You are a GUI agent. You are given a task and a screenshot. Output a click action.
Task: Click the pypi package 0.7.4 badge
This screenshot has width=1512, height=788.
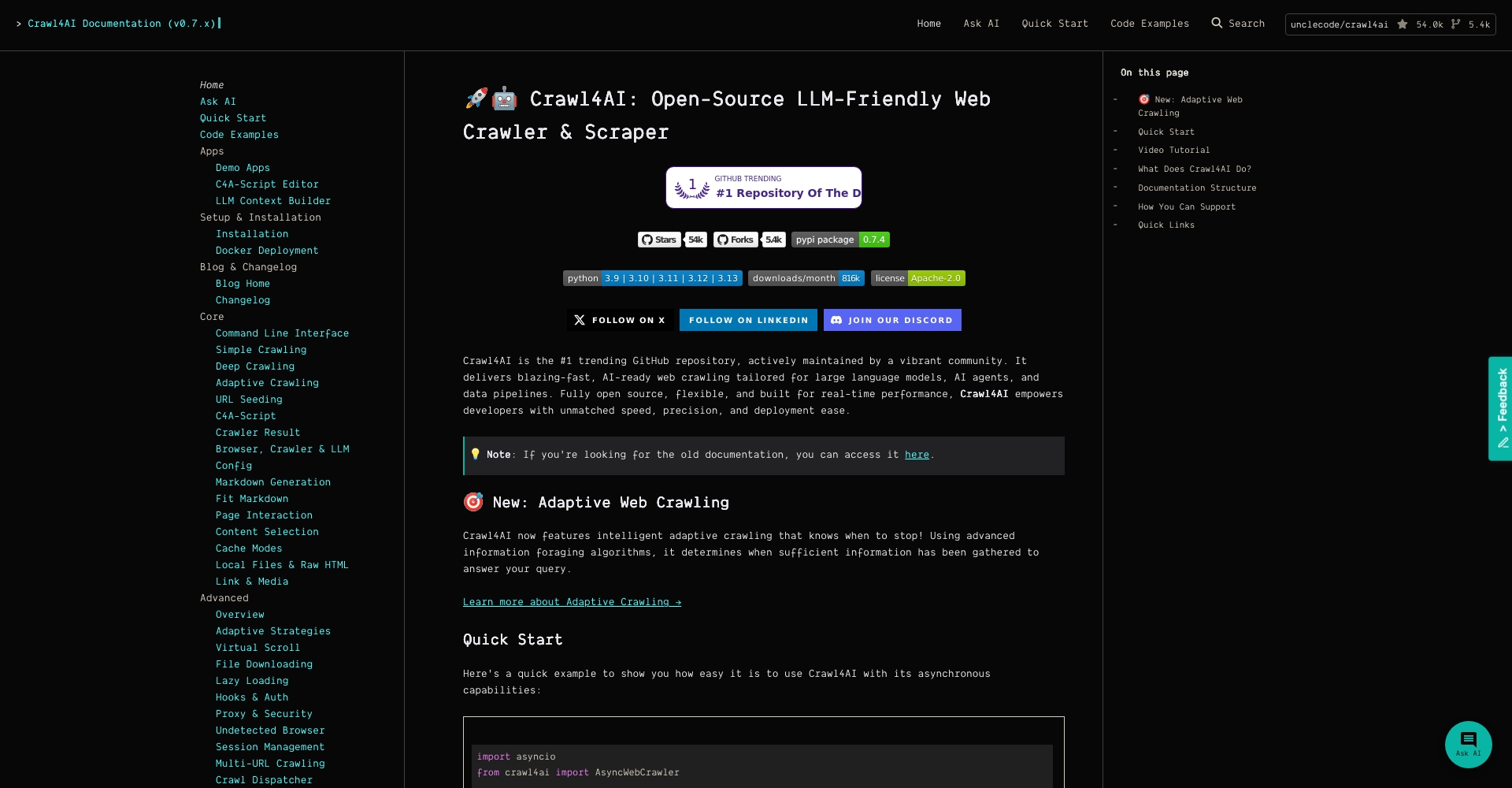(x=840, y=240)
